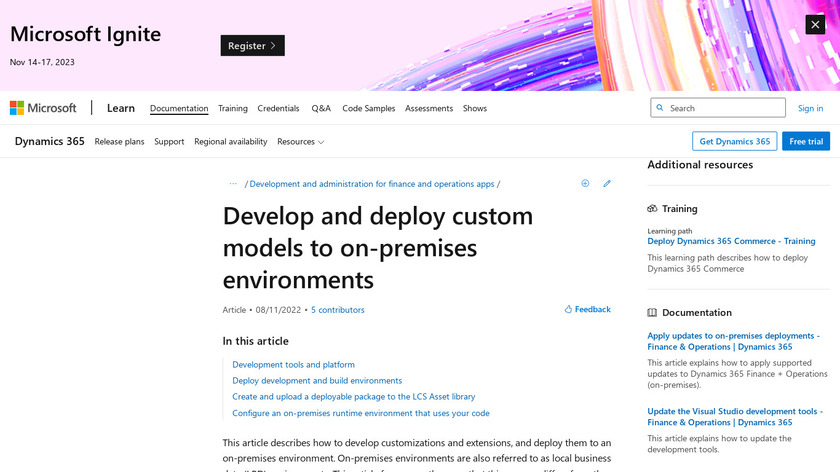
Task: Open the 5 contributors link
Action: tap(337, 310)
